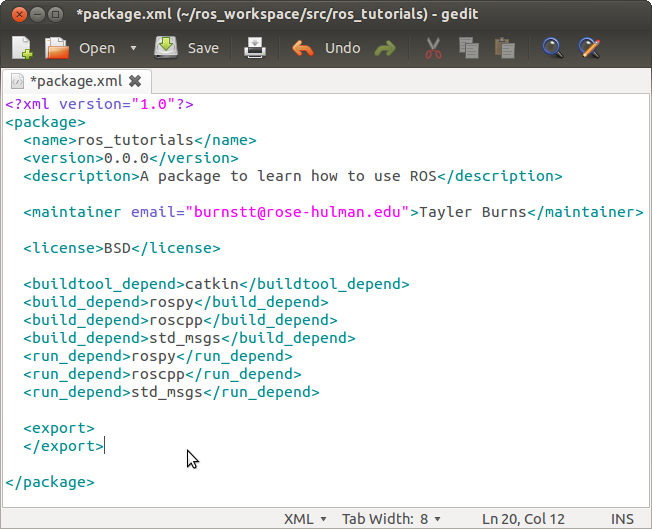Click the xml version declaration line

point(99,104)
